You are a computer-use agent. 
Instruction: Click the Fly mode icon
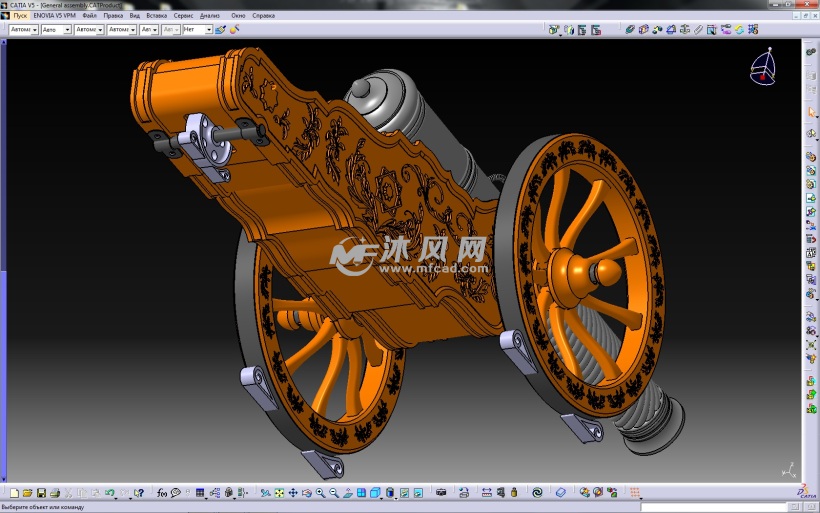pyautogui.click(x=266, y=493)
